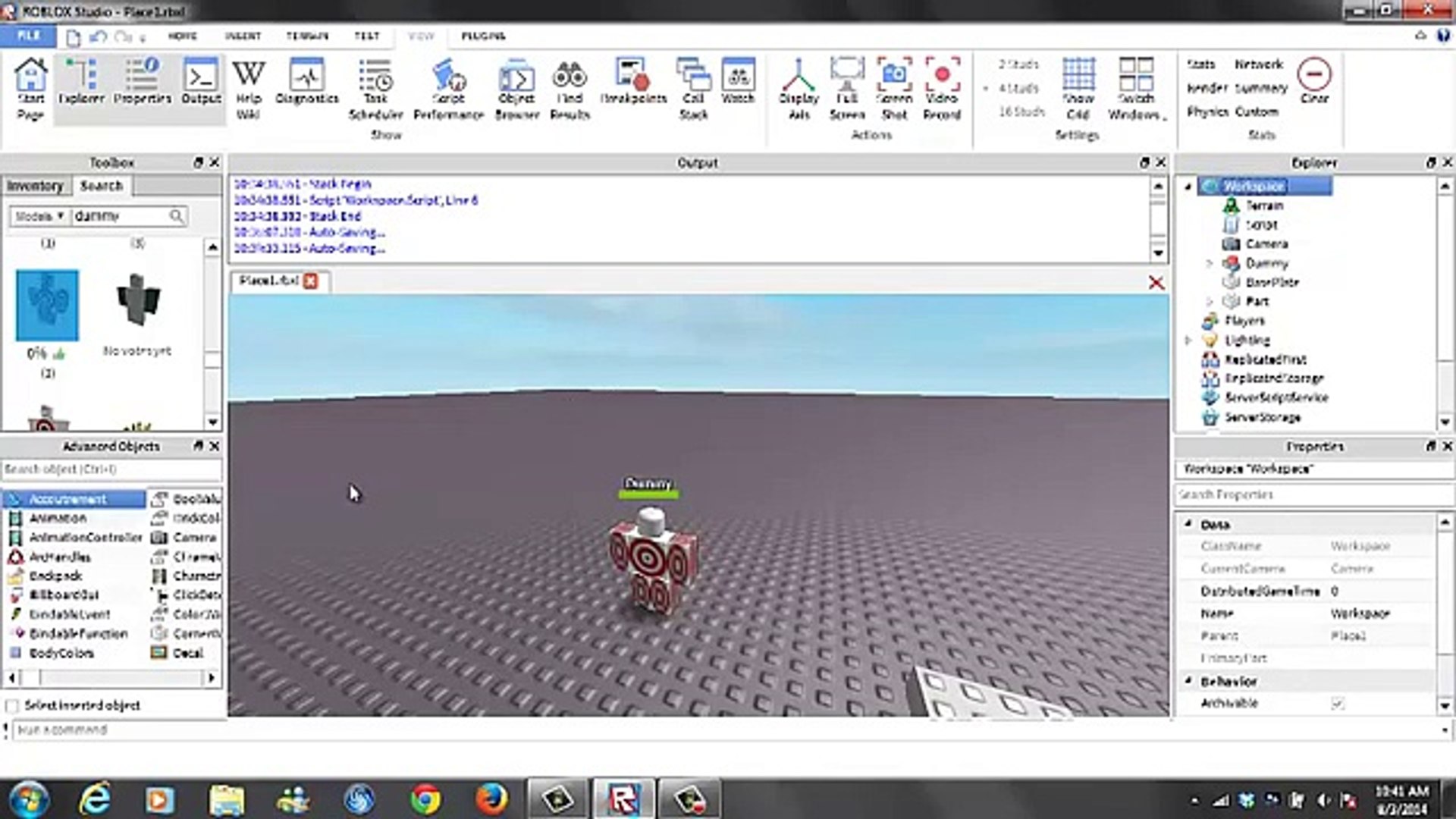Start Video Record
The height and width of the screenshot is (819, 1456).
tap(942, 89)
